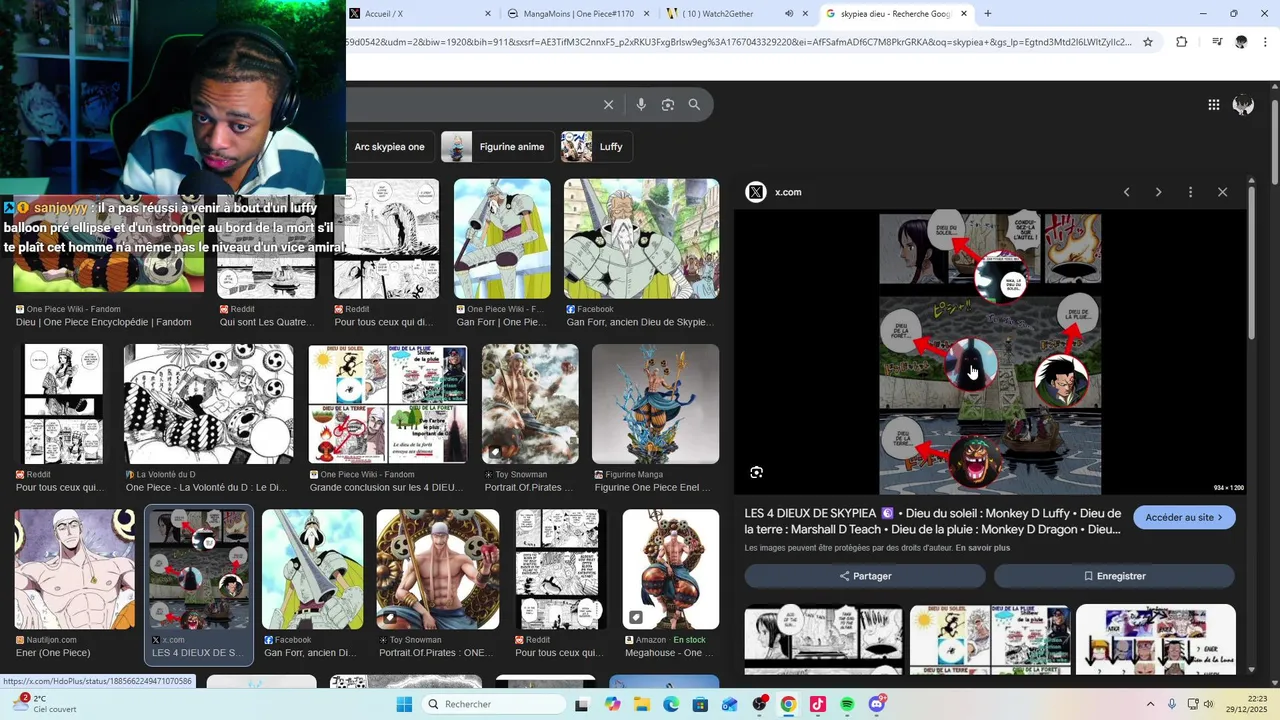Screen dimensions: 1280x720
Task: Open Spotify from taskbar
Action: point(847,704)
